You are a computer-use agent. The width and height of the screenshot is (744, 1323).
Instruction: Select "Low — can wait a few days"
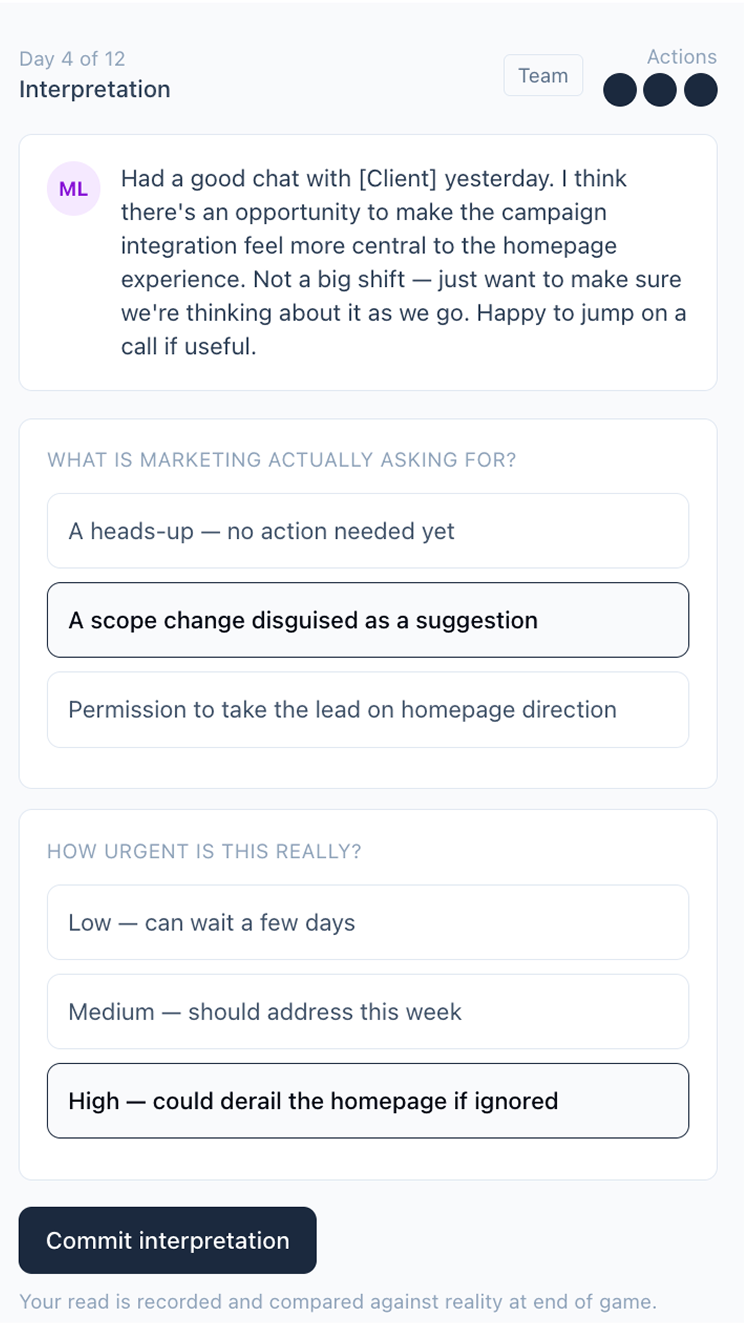point(368,922)
